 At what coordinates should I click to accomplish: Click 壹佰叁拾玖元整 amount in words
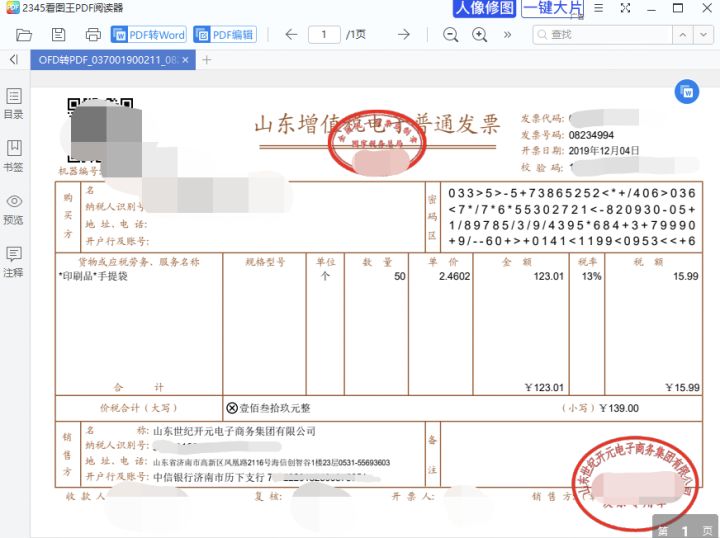(275, 408)
